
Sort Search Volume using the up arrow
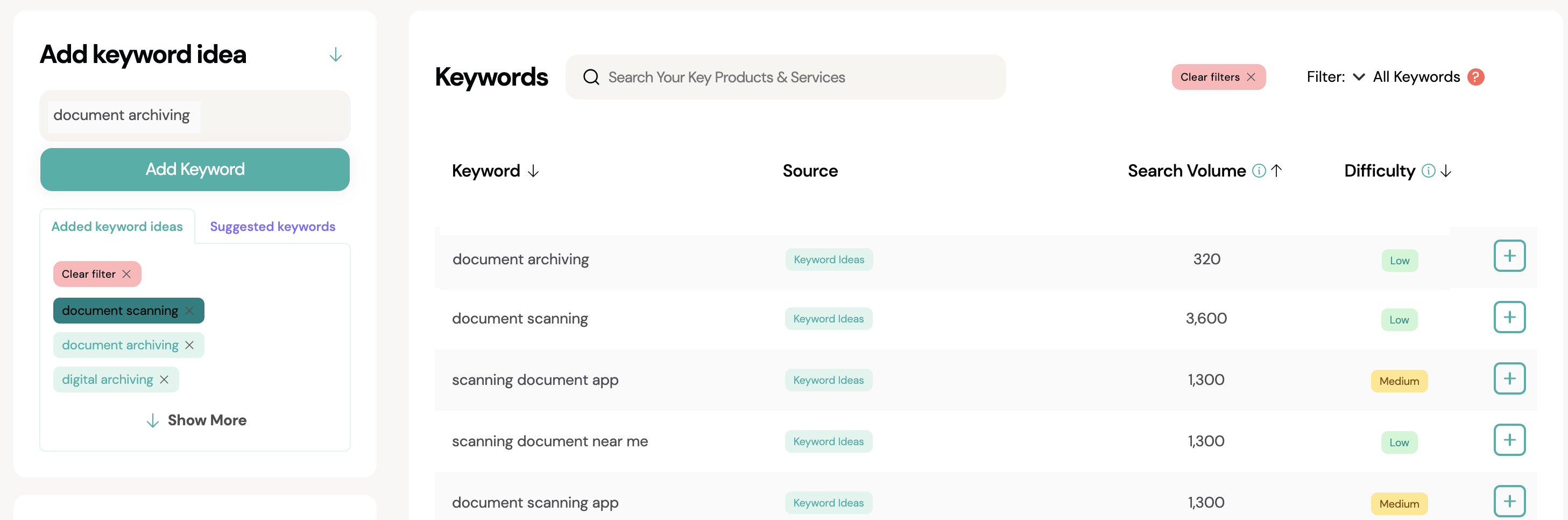1276,171
